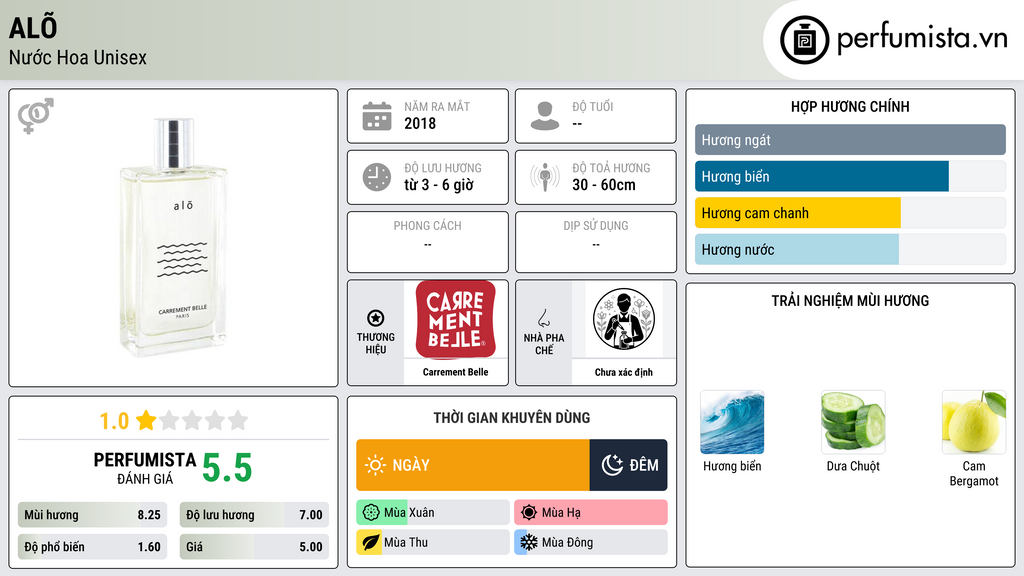Click the perfumer illustration above Chưa xác định
Viewport: 1024px width, 576px height.
[x=624, y=319]
